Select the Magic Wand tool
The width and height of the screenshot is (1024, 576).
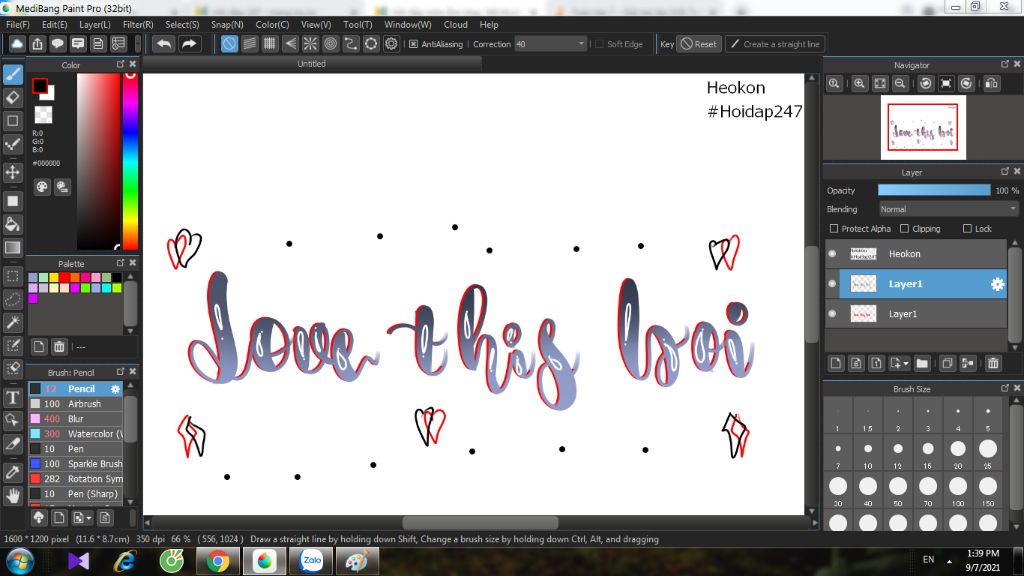[12, 322]
